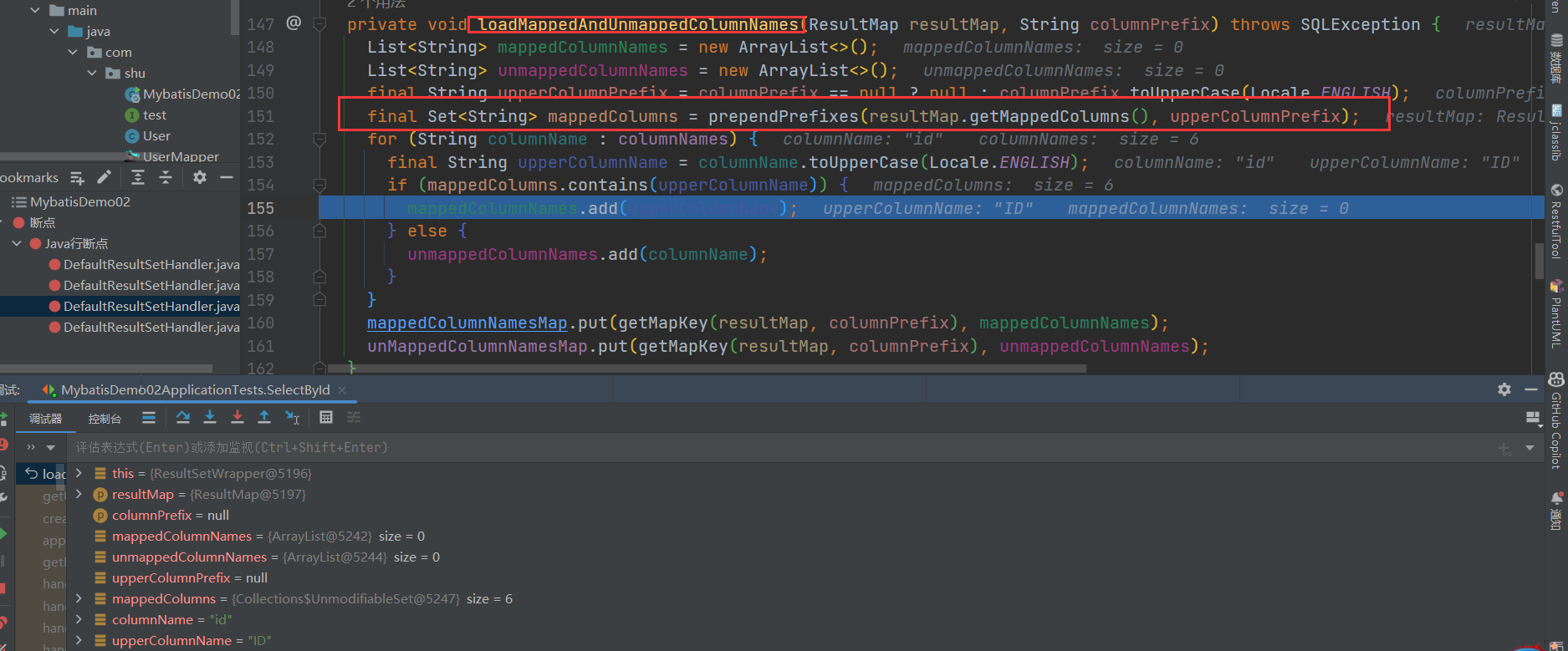
Task: Select the MybatisDemo02 bookmark list
Action: pyautogui.click(x=80, y=201)
